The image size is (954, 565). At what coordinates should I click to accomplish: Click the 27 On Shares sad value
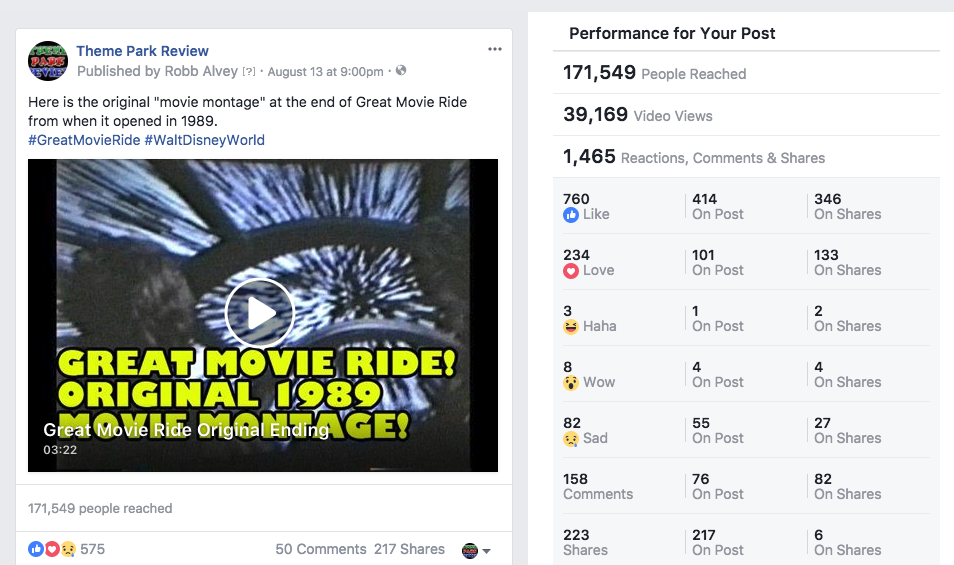click(848, 431)
